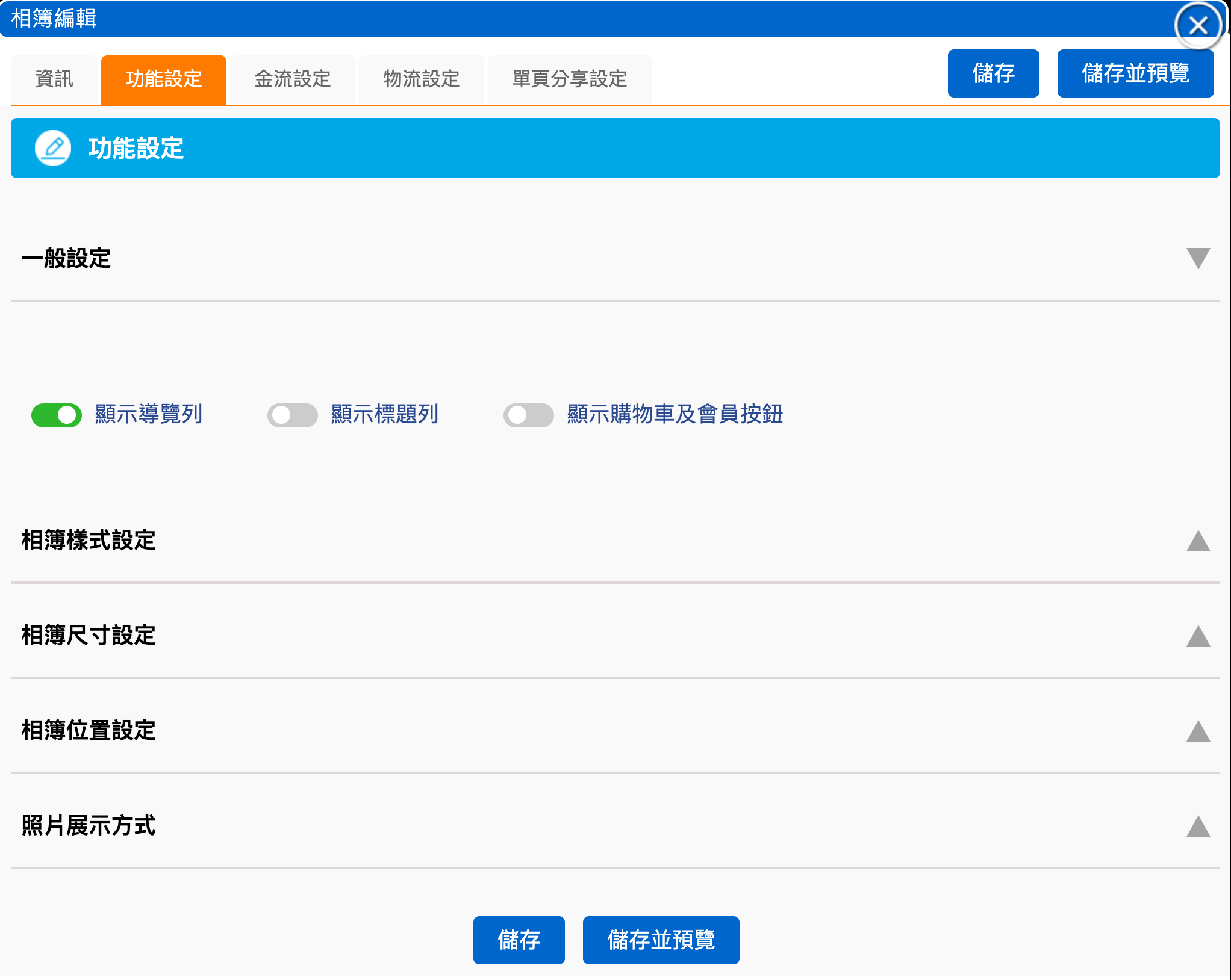This screenshot has width=1231, height=980.
Task: Disable the 顯示導覽列 toggle
Action: tap(57, 415)
